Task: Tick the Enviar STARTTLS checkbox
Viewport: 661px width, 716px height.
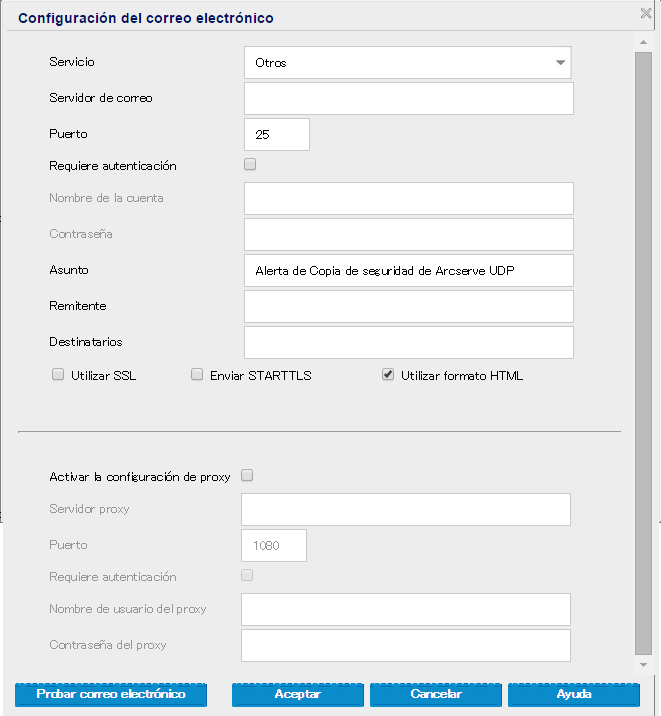Action: [x=197, y=376]
